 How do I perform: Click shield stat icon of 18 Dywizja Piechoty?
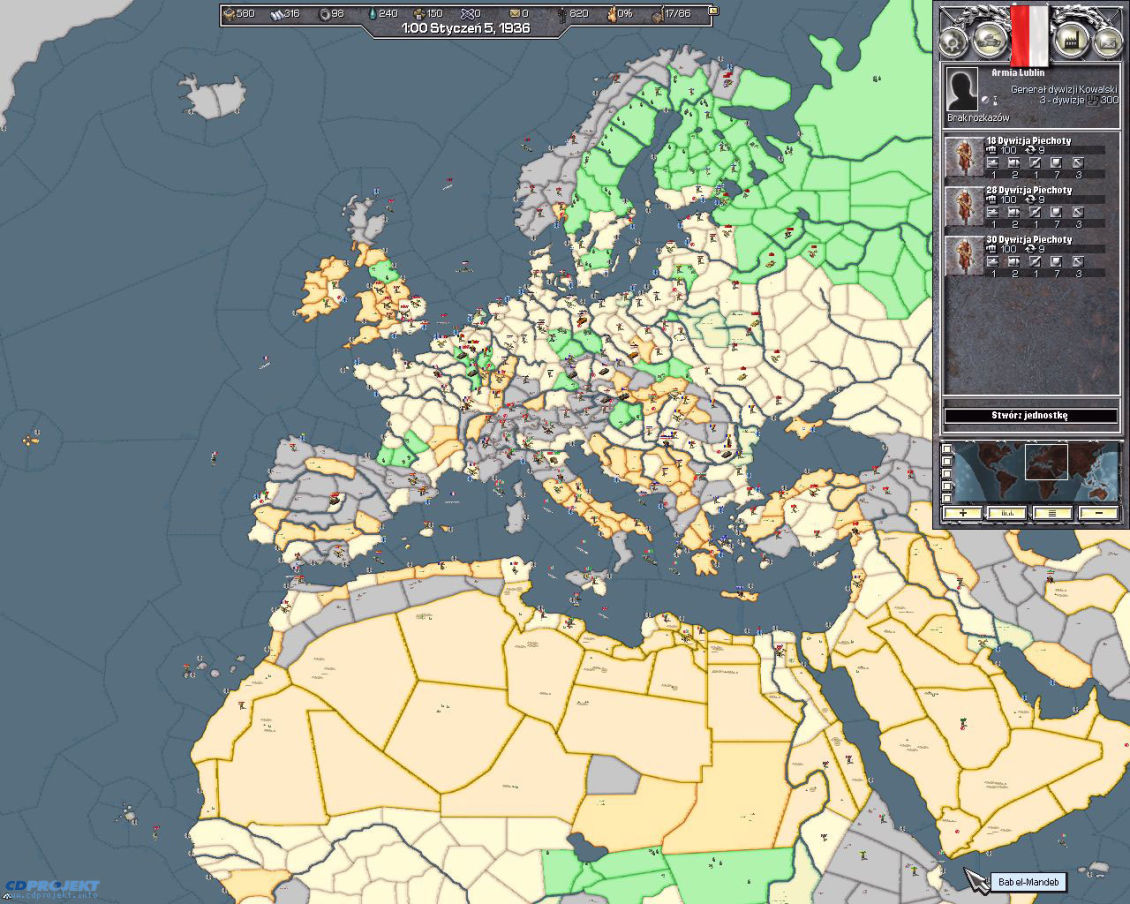tap(1056, 163)
